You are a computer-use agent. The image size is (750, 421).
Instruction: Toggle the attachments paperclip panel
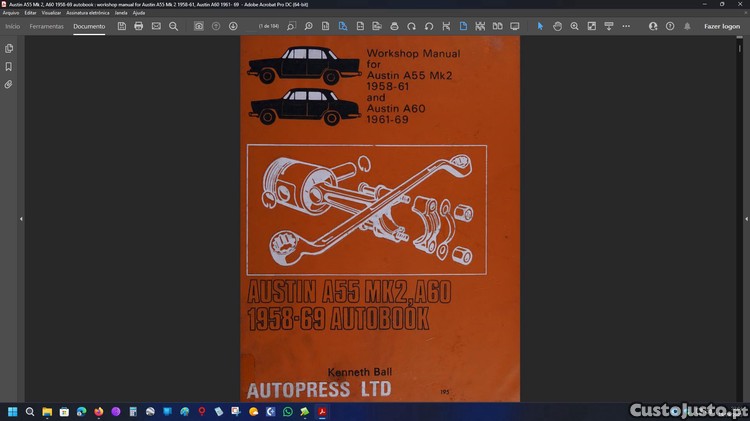pos(9,84)
